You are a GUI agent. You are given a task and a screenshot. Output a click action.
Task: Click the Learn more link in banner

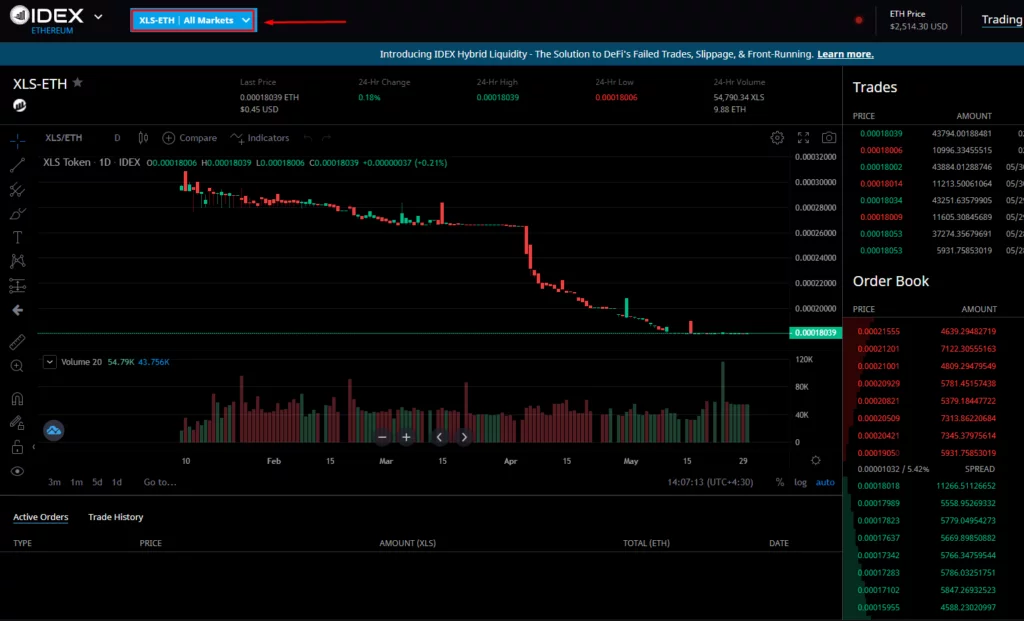tap(845, 54)
